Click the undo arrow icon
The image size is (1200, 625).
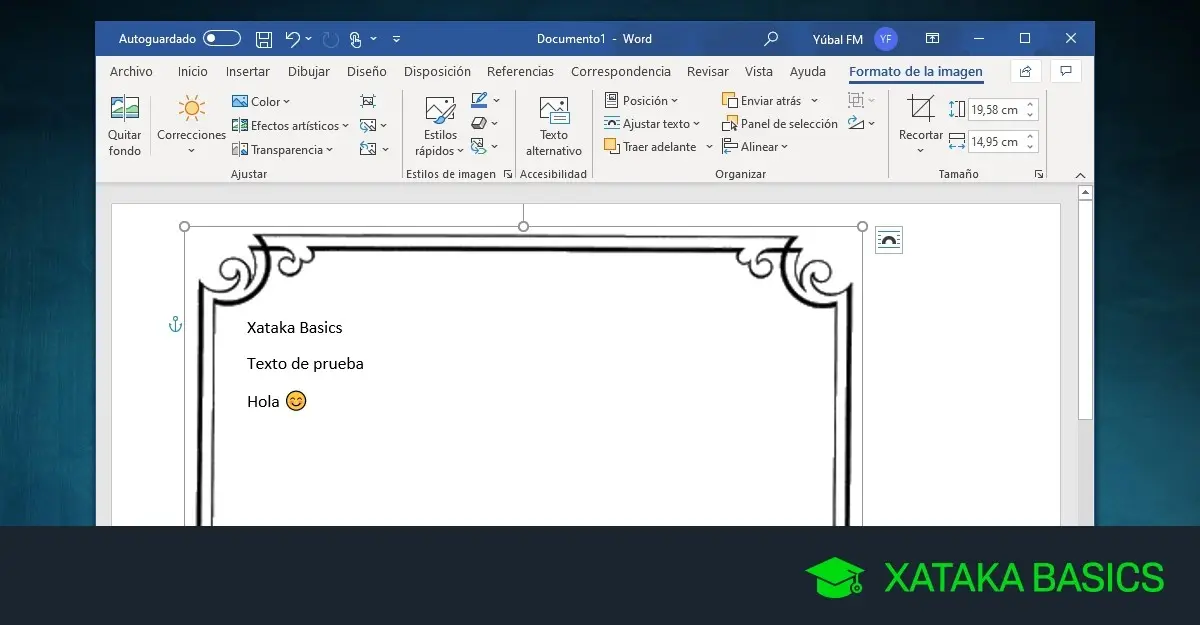292,39
